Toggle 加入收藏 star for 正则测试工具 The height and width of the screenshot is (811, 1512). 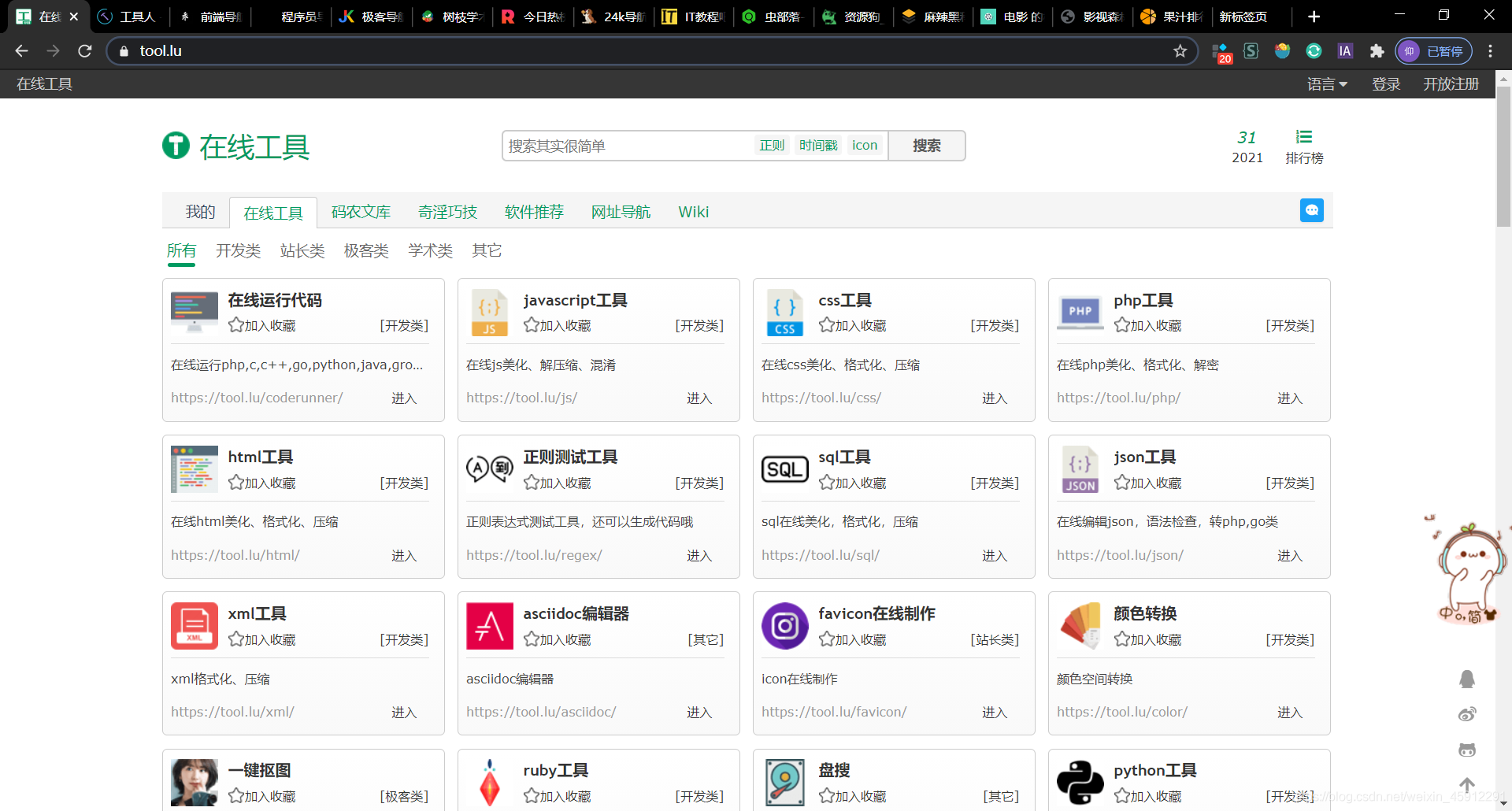[x=531, y=482]
